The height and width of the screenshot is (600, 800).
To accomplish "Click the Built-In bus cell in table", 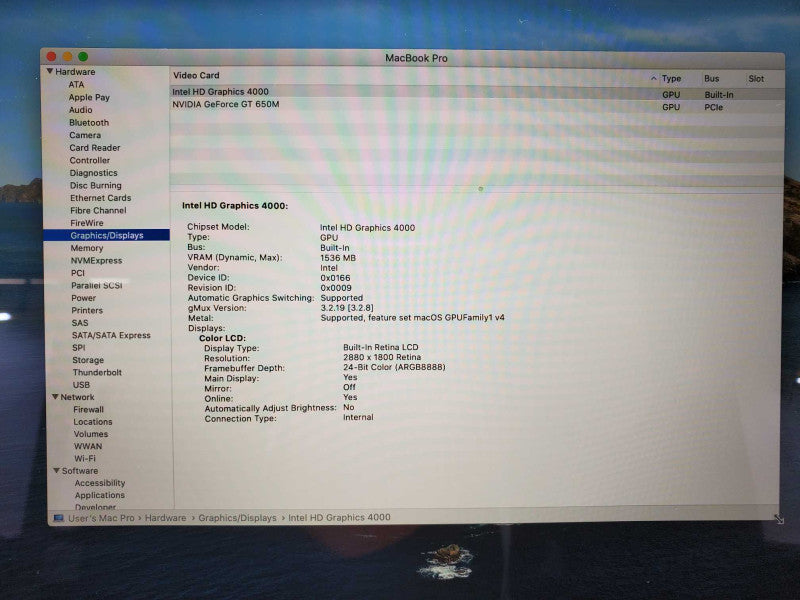I will tap(718, 95).
